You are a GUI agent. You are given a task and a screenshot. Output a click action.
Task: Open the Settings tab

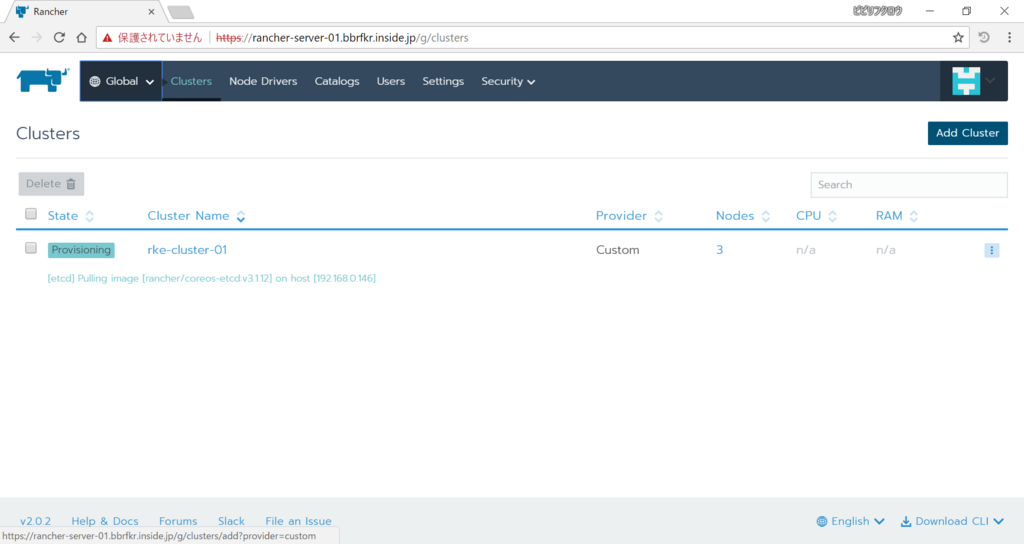coord(443,82)
